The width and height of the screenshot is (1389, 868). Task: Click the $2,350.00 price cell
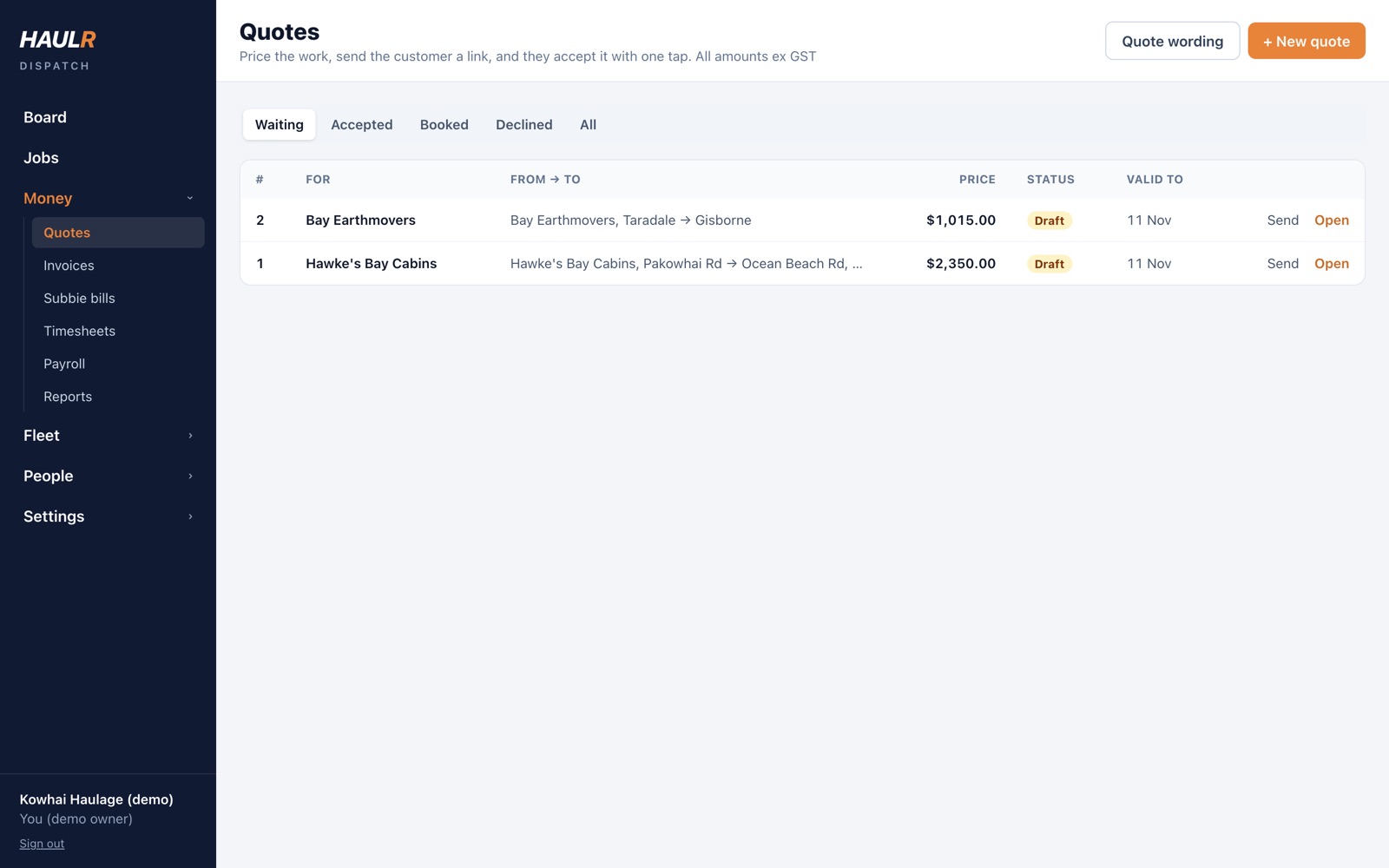click(961, 264)
